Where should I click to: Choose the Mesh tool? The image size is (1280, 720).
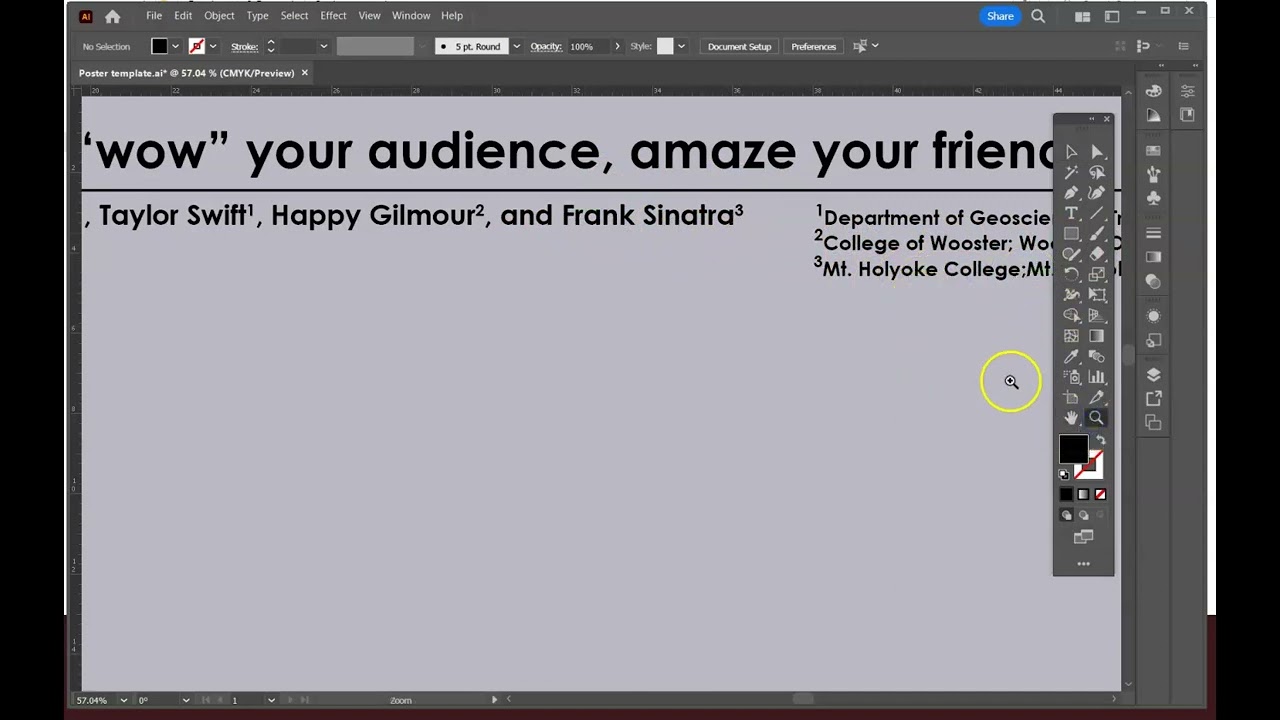click(x=1071, y=336)
